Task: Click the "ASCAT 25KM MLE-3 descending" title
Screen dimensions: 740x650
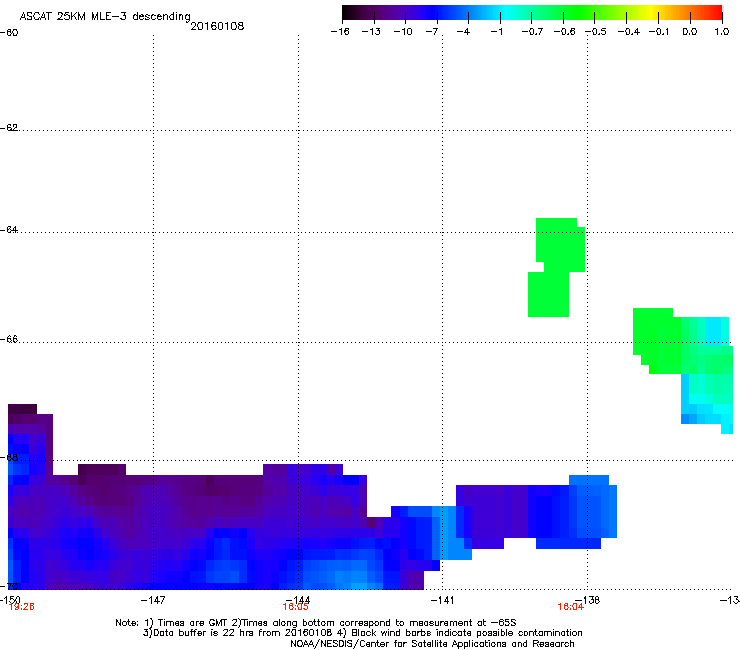Action: click(105, 16)
